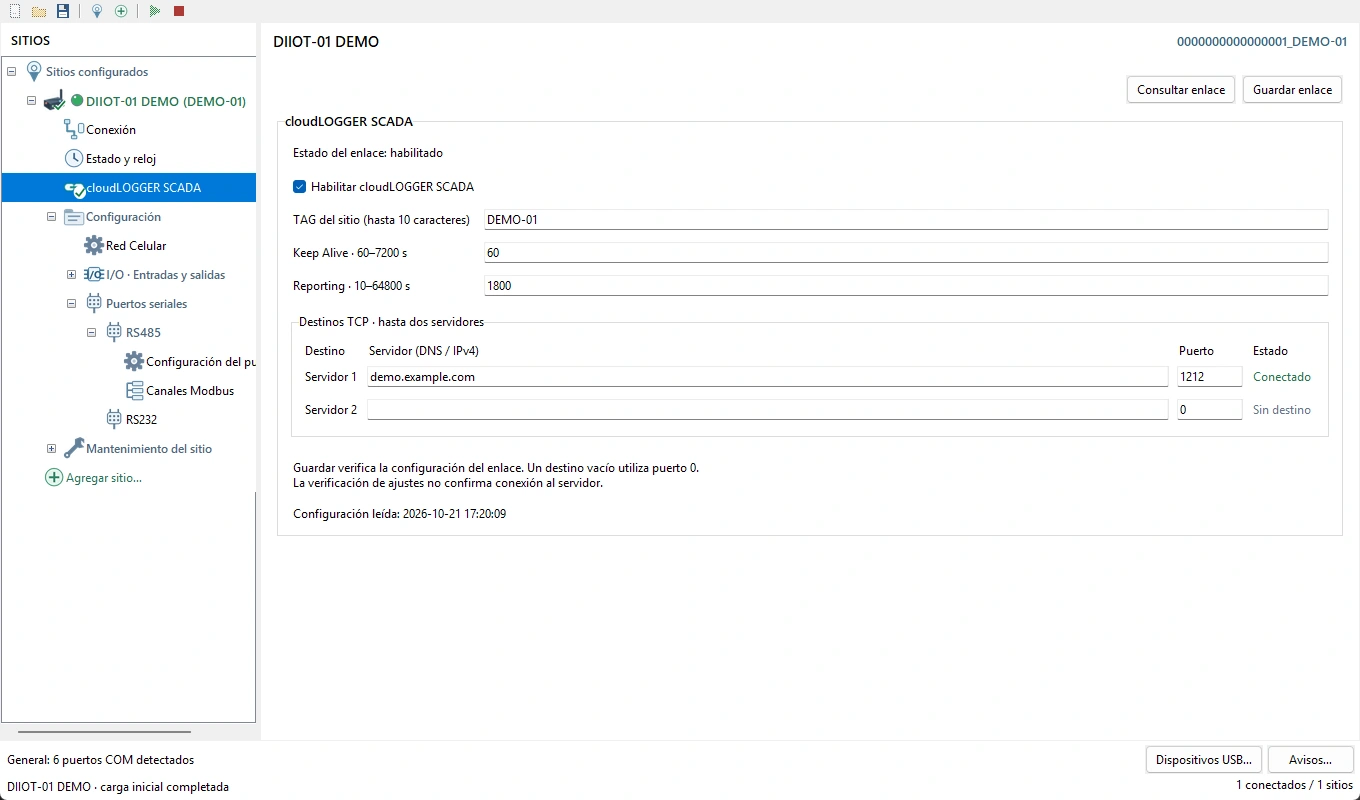
Task: Expand the I/O Entradas y salidas node
Action: [71, 275]
